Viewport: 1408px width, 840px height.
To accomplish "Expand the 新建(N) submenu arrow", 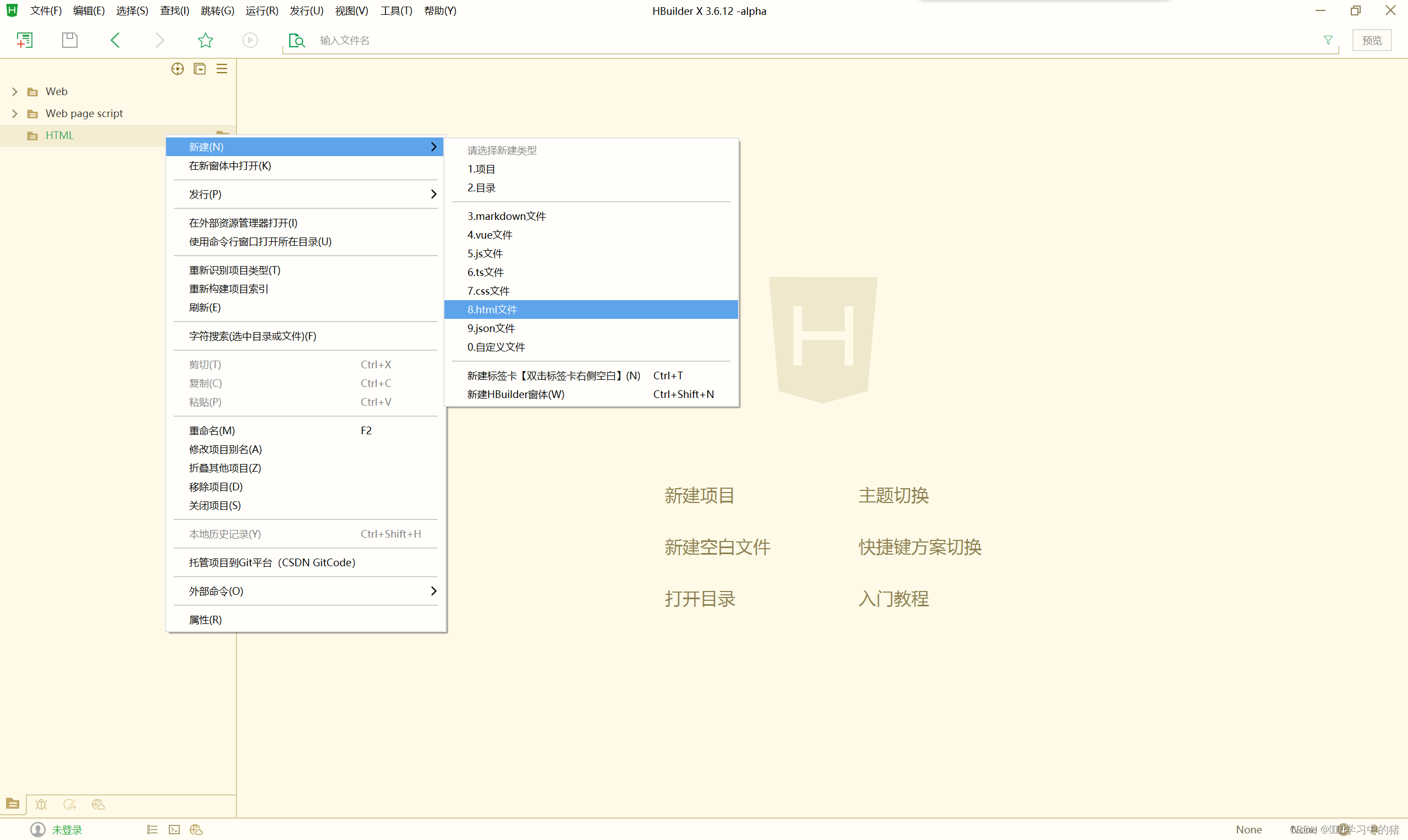I will click(433, 147).
